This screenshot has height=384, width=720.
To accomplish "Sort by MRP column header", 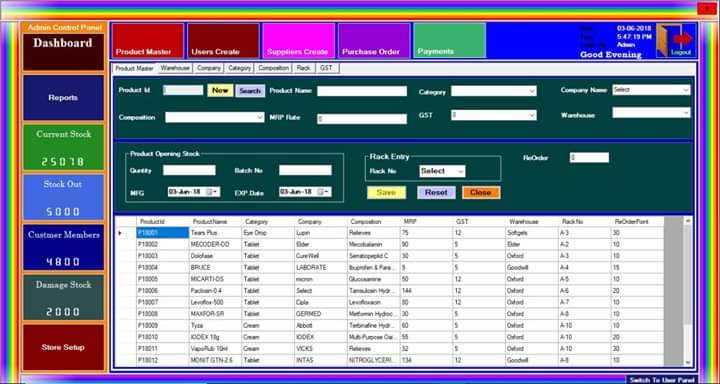I will click(x=426, y=222).
